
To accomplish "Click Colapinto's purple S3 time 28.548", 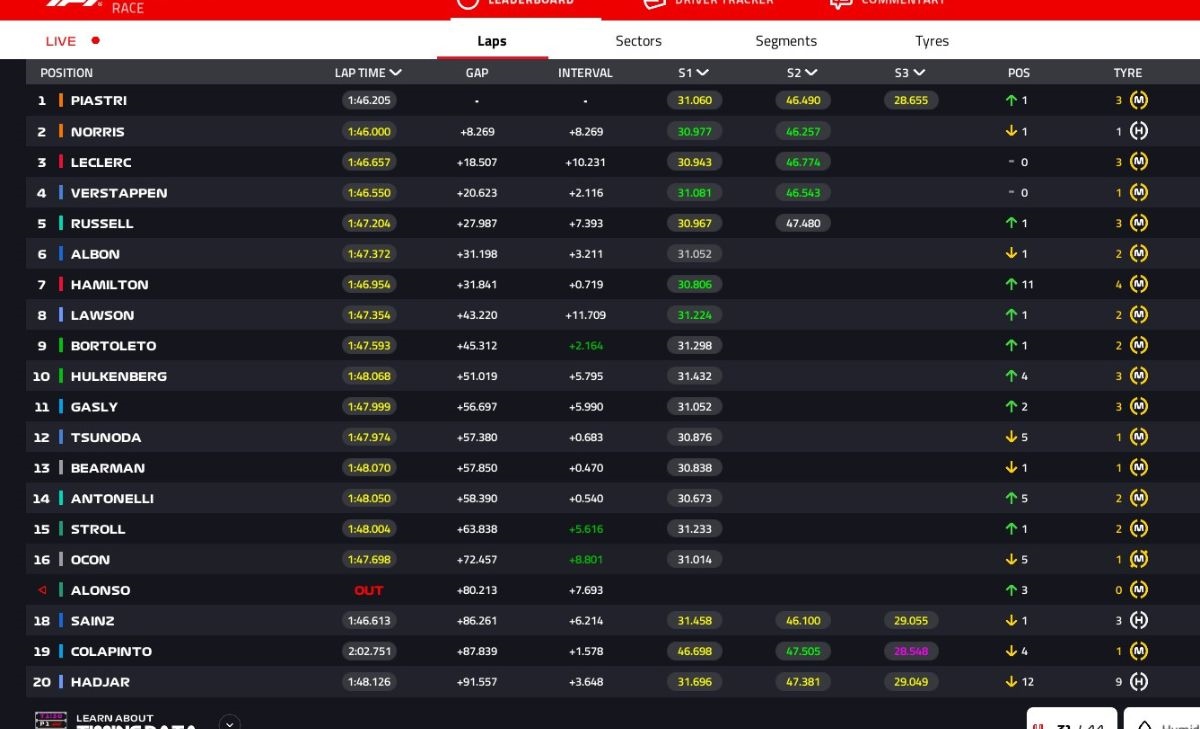I will pos(911,651).
